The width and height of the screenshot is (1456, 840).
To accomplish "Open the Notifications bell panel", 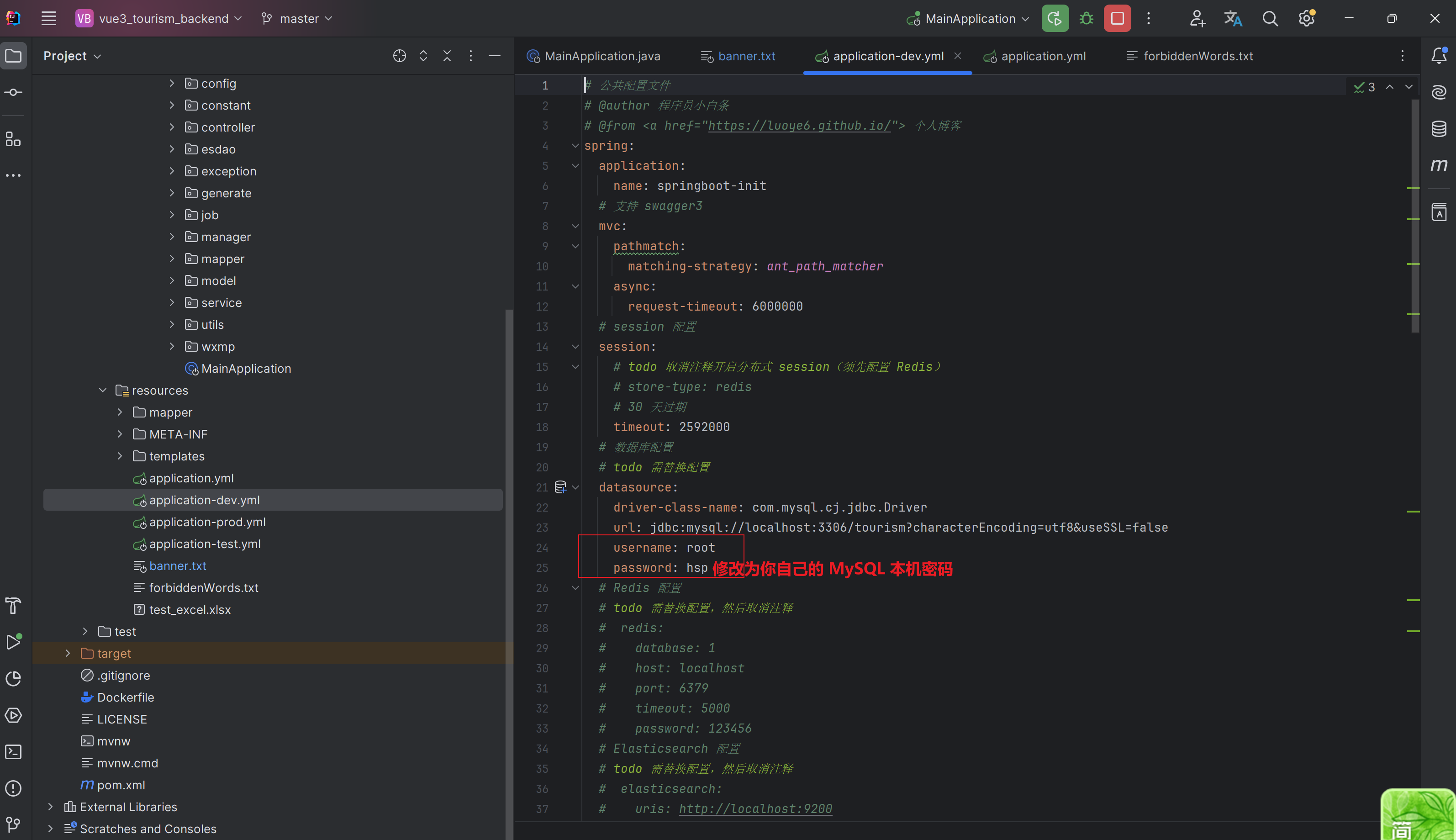I will pyautogui.click(x=1439, y=56).
